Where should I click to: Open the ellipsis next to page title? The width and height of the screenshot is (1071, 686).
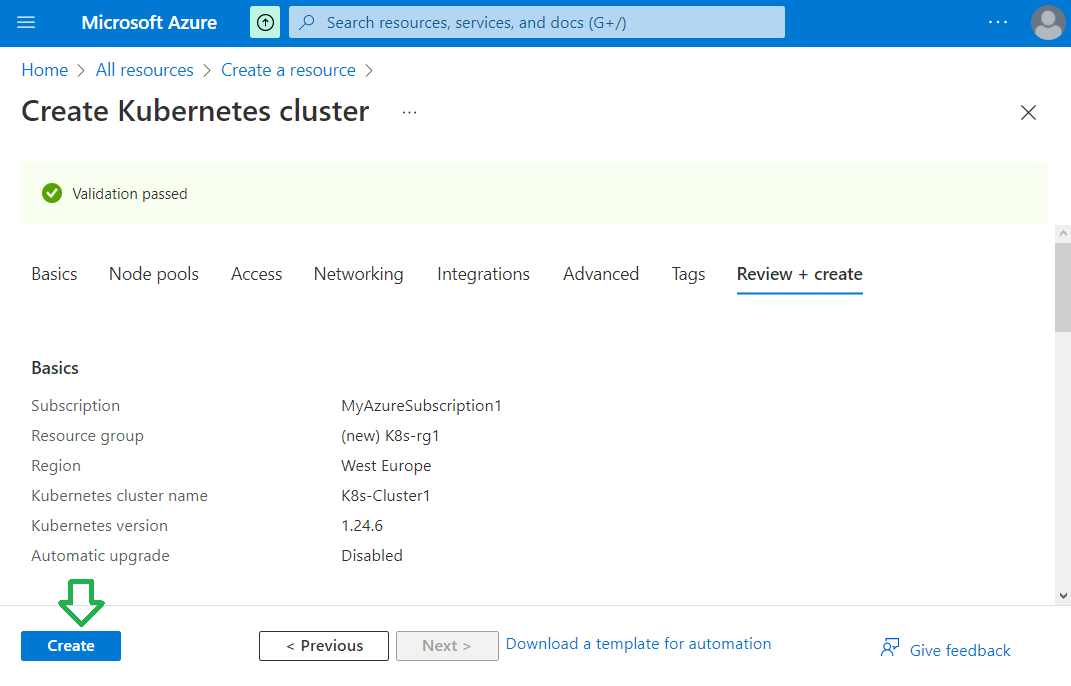(409, 113)
